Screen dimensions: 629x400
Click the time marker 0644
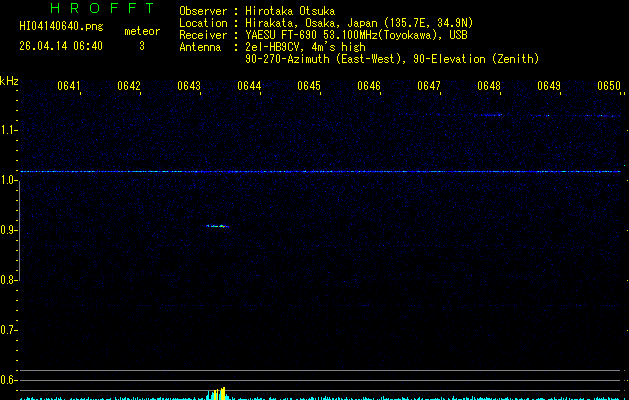point(249,86)
